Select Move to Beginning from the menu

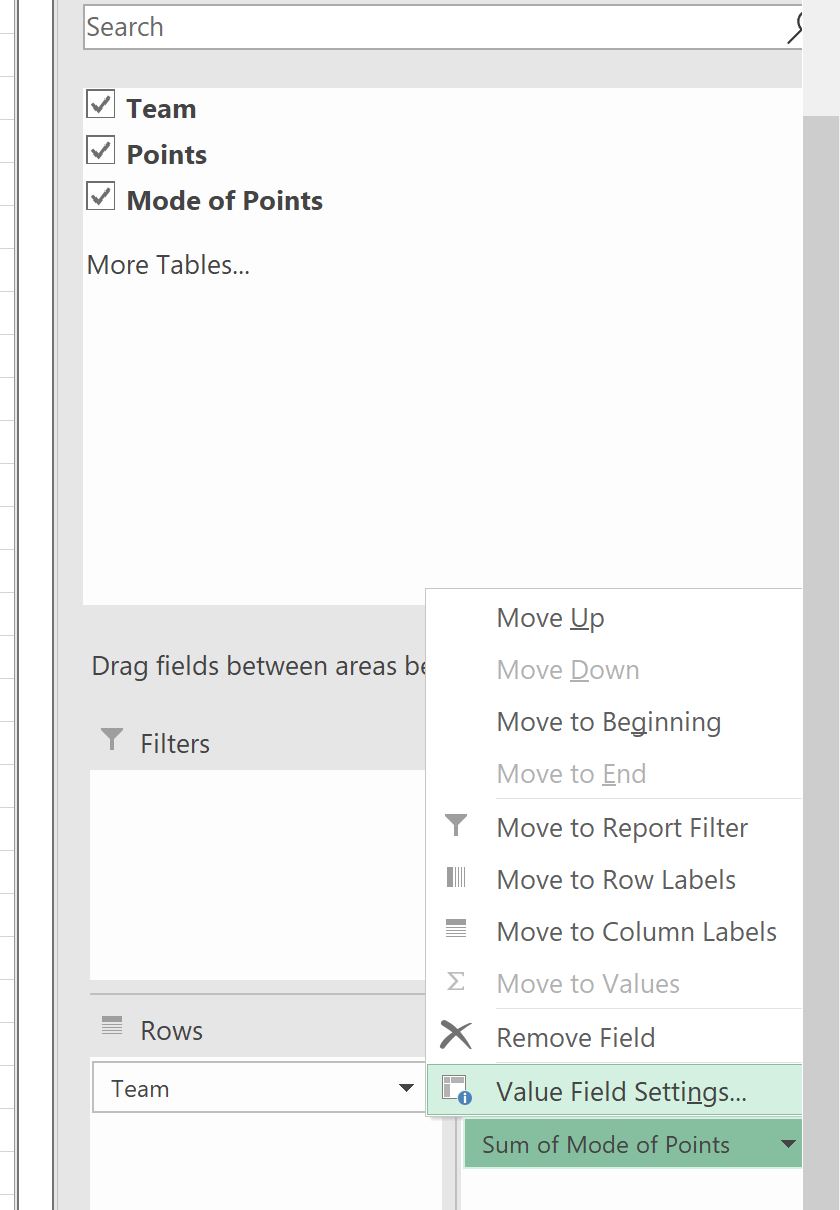(x=608, y=721)
